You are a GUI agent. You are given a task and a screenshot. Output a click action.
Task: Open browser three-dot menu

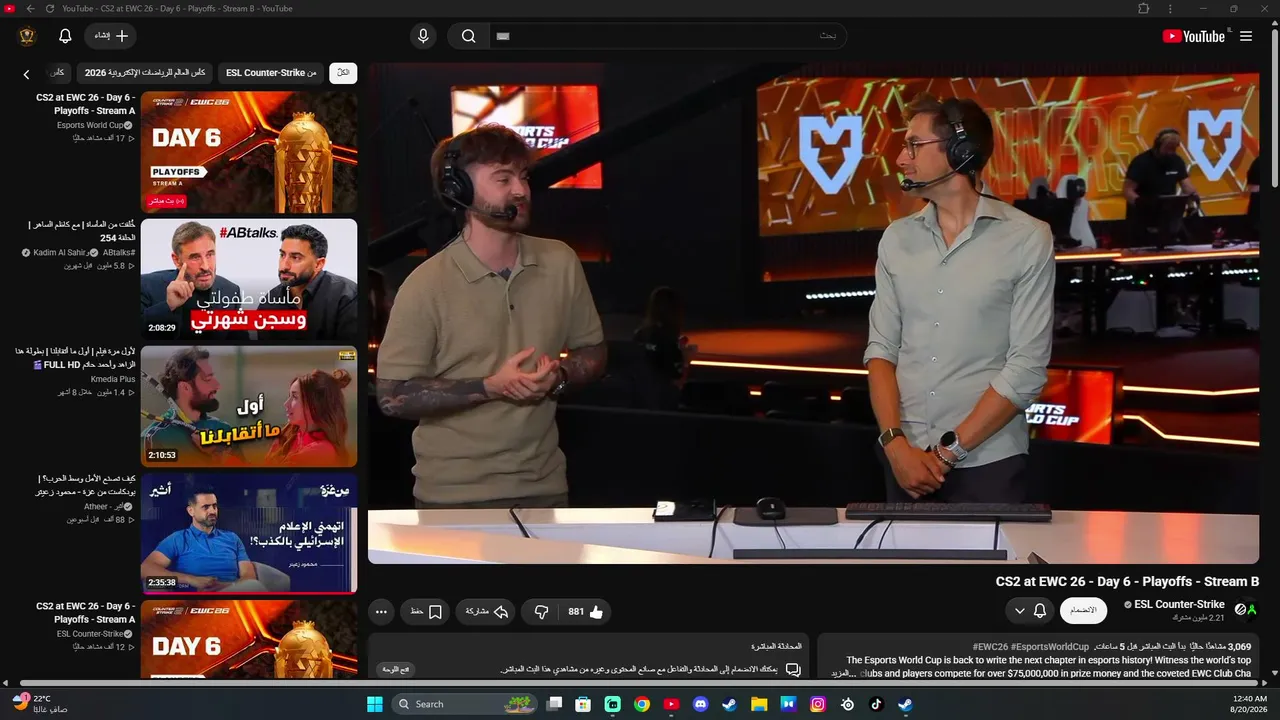click(1170, 9)
